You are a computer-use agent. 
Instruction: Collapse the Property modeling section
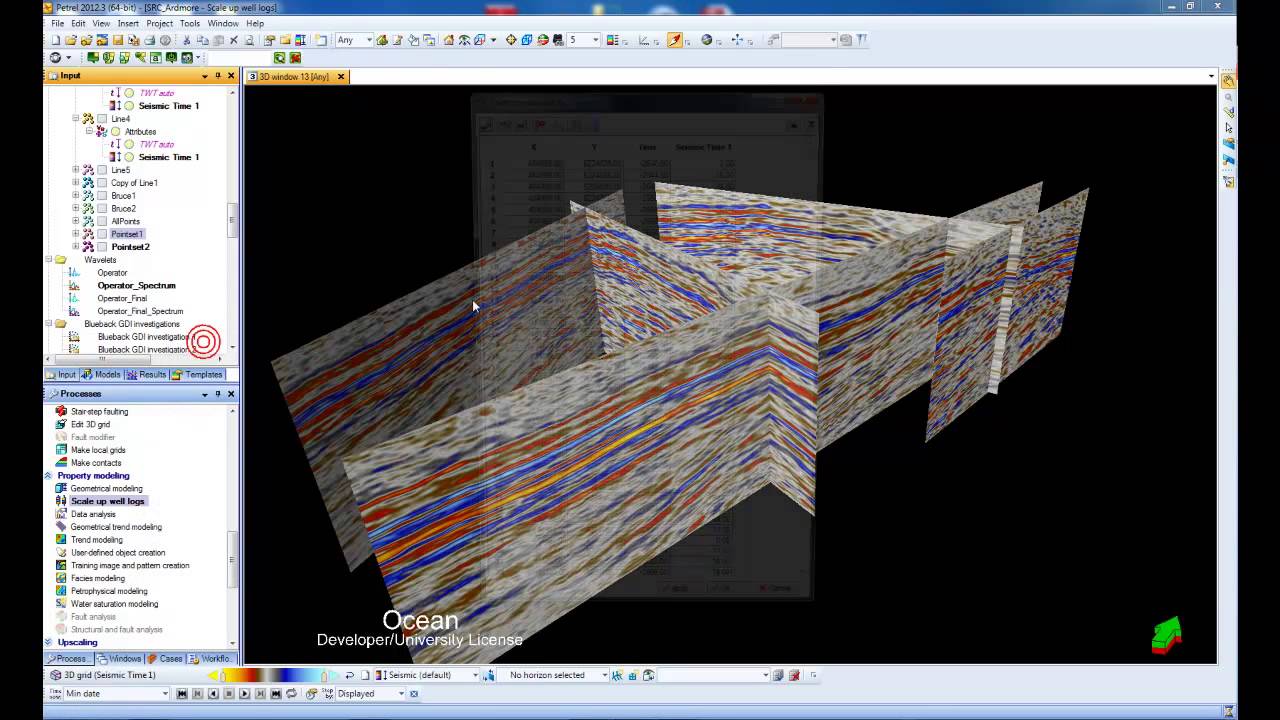49,476
